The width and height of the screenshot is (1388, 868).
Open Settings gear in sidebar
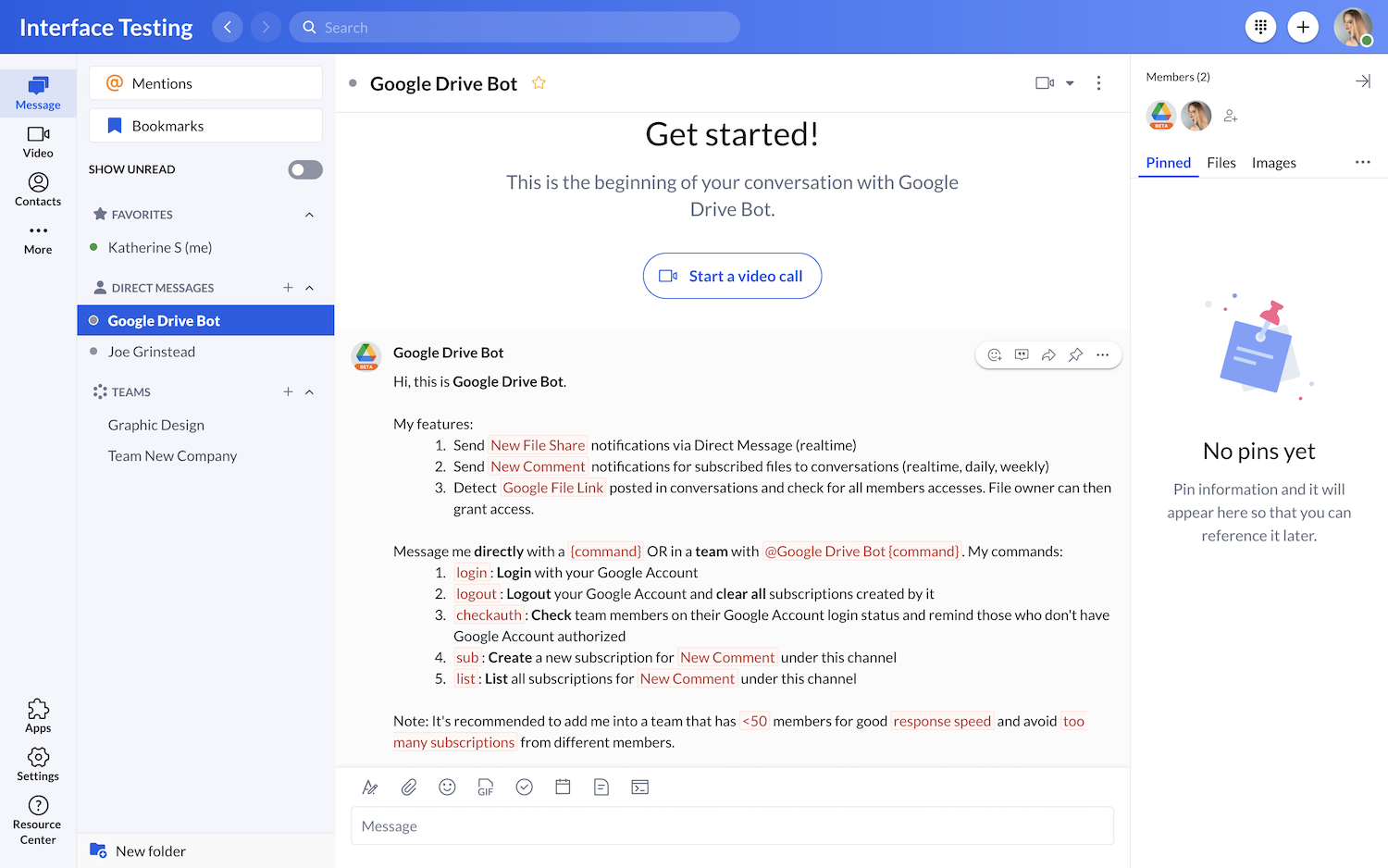point(38,764)
